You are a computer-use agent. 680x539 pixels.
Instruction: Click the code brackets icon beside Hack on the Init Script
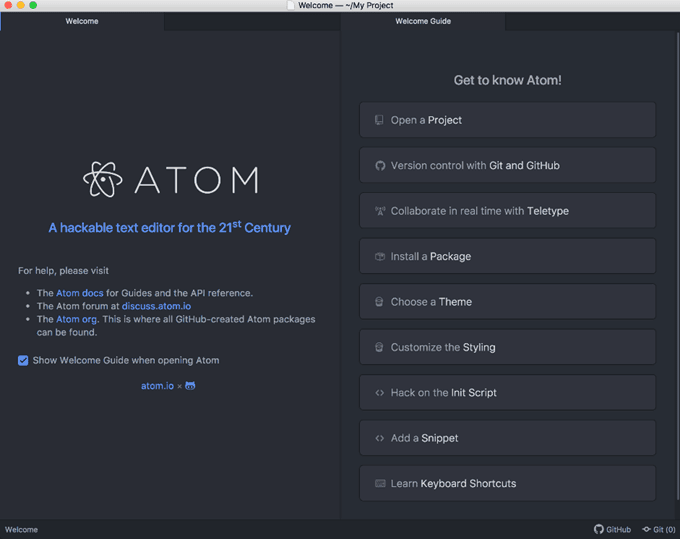[379, 393]
